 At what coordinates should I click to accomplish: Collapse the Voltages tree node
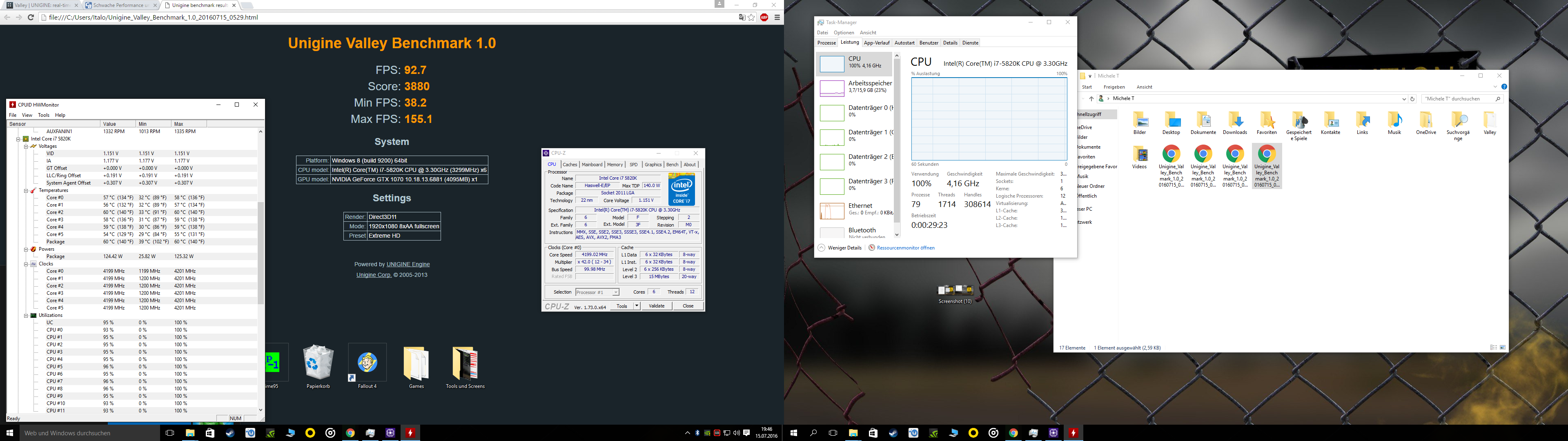pyautogui.click(x=26, y=146)
